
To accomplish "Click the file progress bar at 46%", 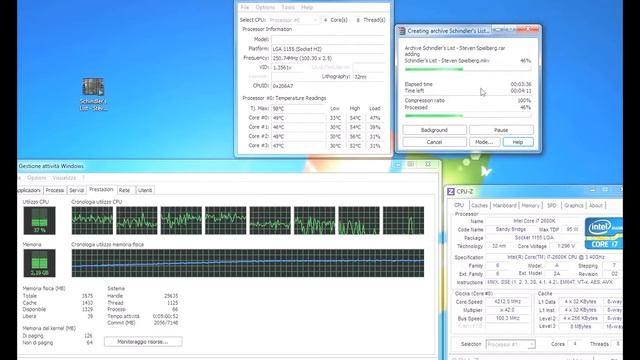I will pyautogui.click(x=468, y=69).
